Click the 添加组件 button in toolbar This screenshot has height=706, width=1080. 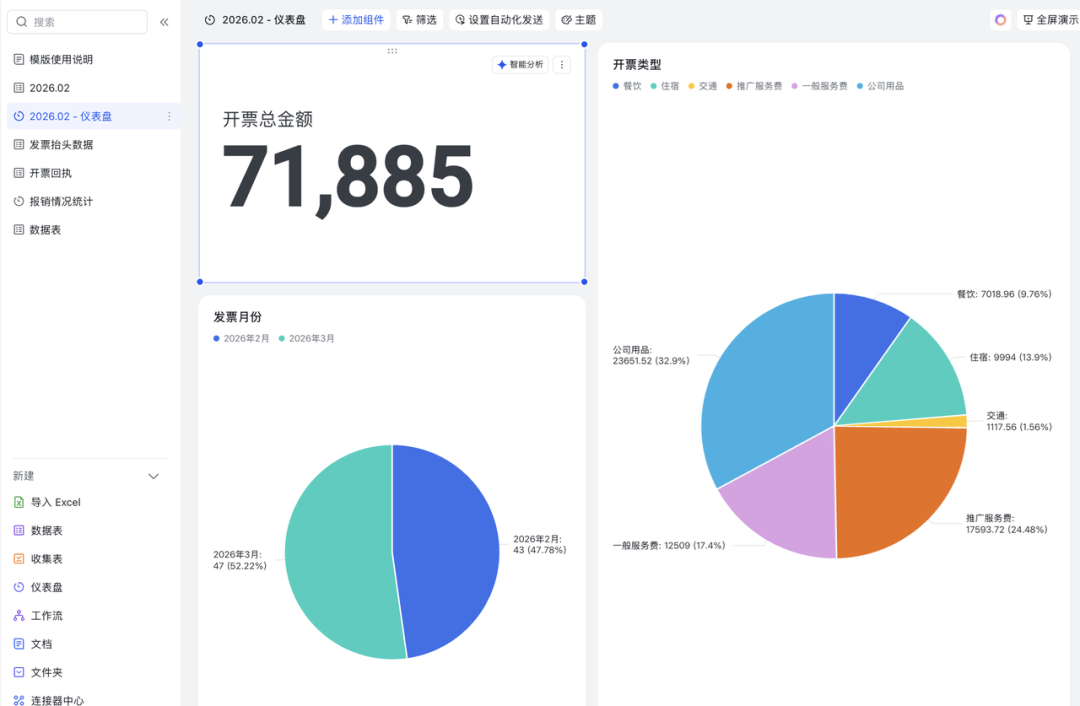pos(356,19)
